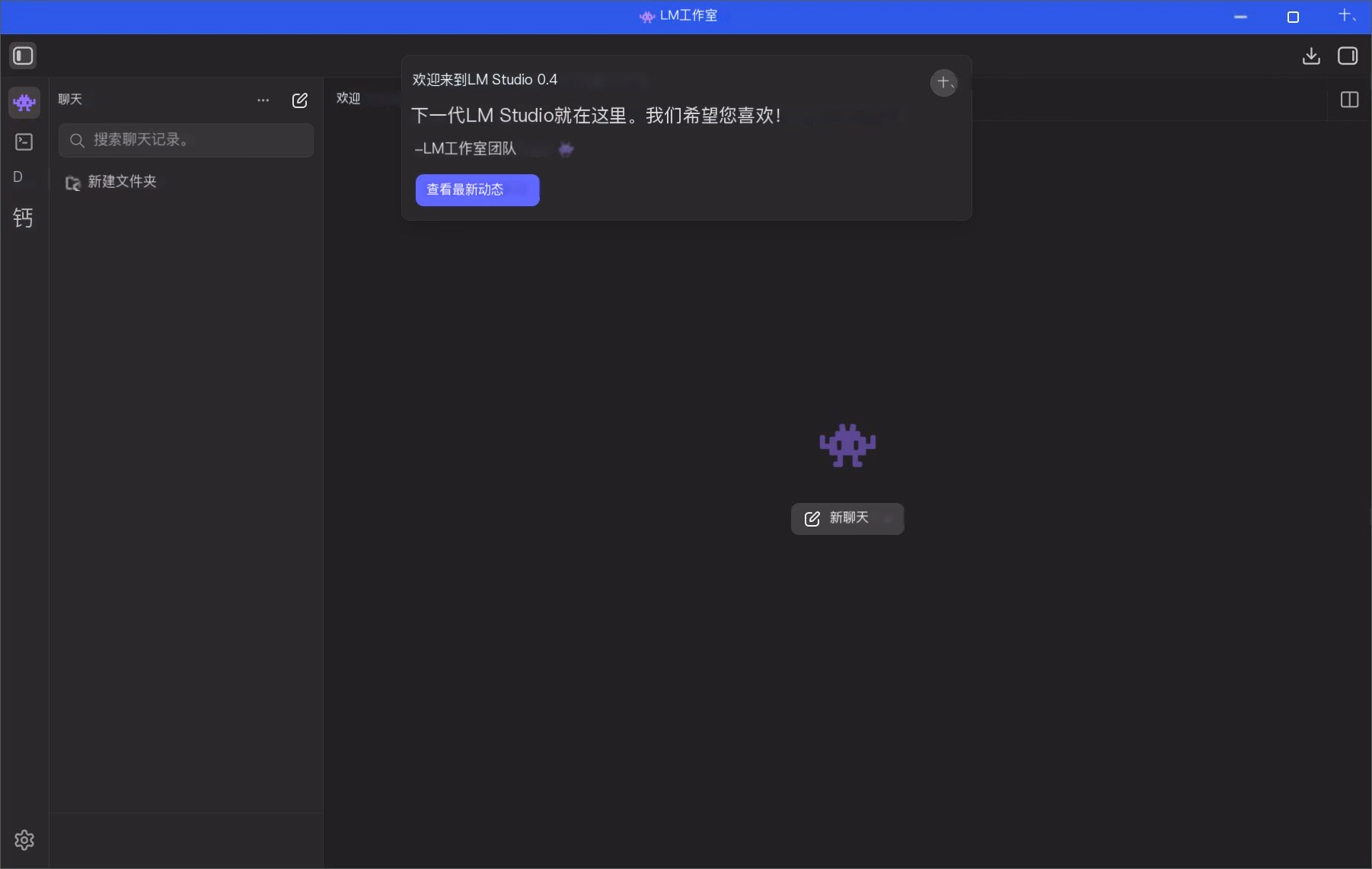Close the LM Studio 0.4 welcome popup
Image resolution: width=1372 pixels, height=869 pixels.
coord(944,82)
